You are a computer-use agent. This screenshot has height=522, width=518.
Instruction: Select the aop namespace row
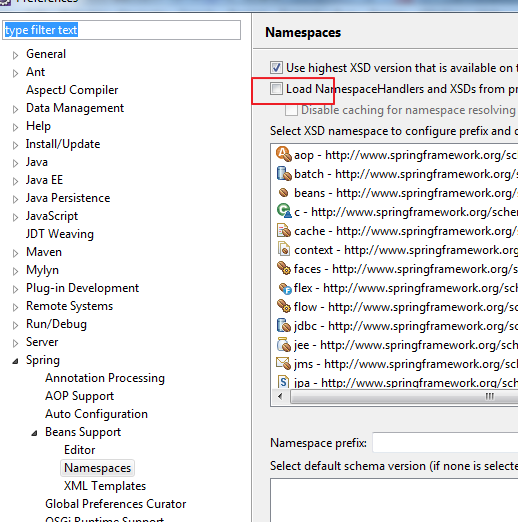tap(395, 155)
